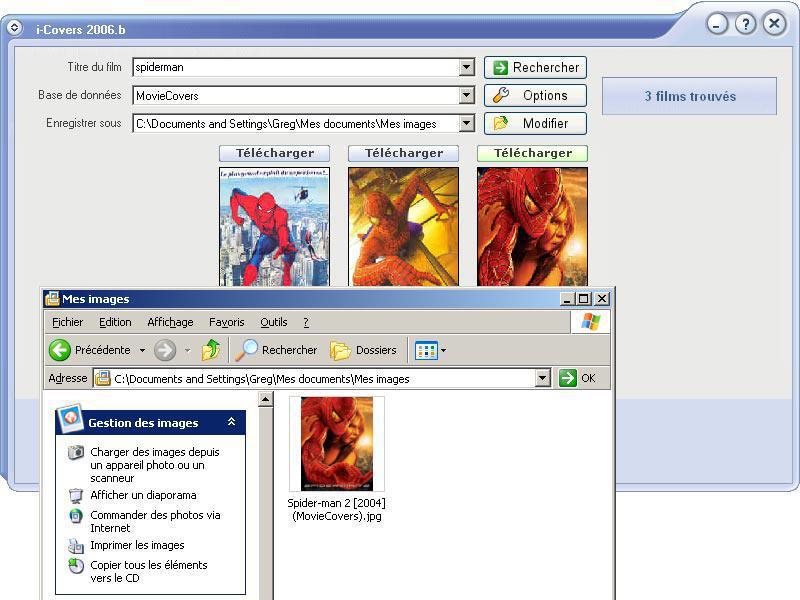
Task: Open the view mode dropdown arrow
Action: click(443, 351)
